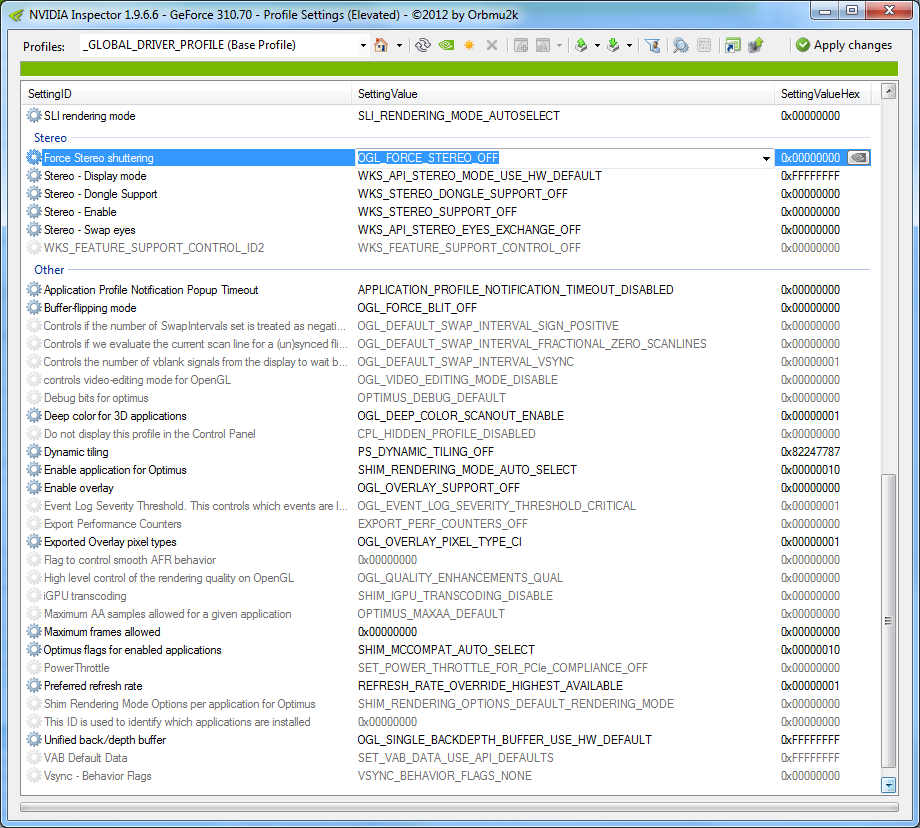Image resolution: width=920 pixels, height=828 pixels.
Task: Click the gear icon for Enable overlay
Action: coord(35,488)
